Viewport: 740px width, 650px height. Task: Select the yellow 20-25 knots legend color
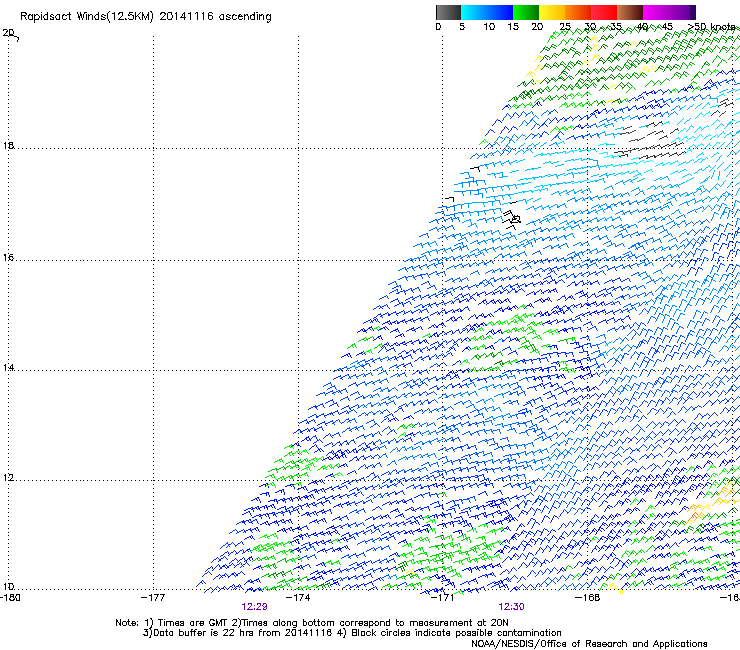pos(552,12)
